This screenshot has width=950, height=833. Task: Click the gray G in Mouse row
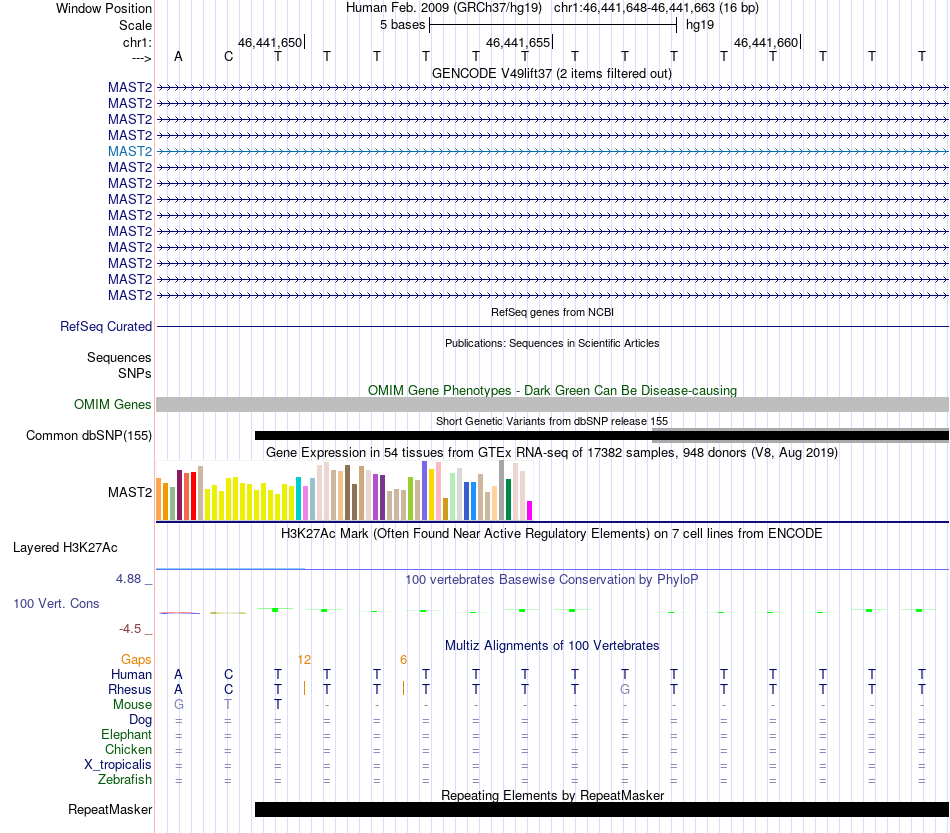click(x=179, y=705)
